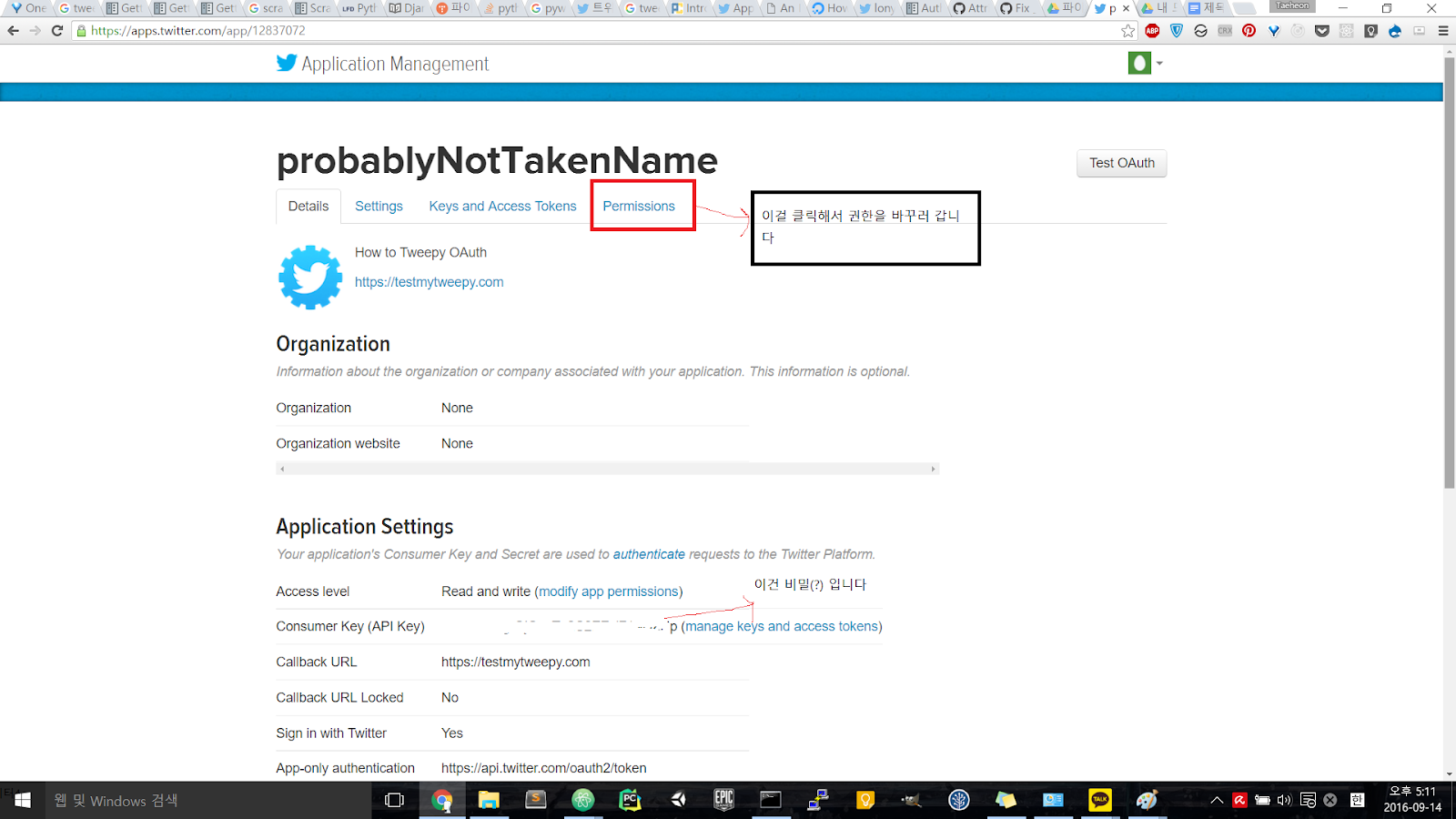Open the Adblock Plus extension icon
This screenshot has width=1456, height=819.
click(x=1152, y=31)
